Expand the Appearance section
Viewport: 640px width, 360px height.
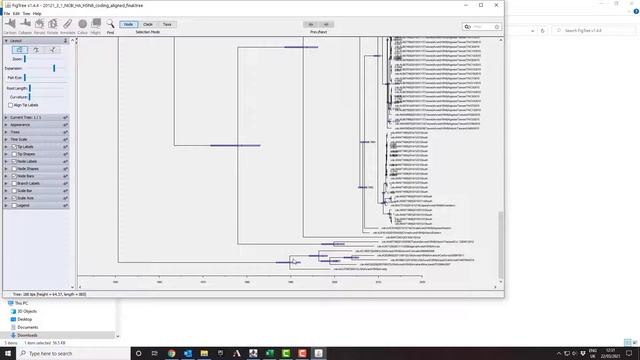6,125
